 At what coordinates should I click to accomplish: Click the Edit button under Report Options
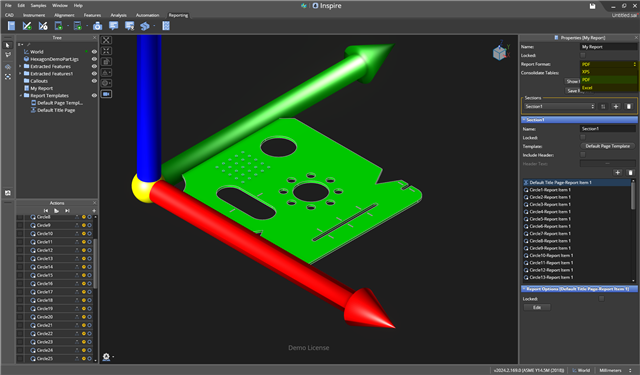tap(537, 307)
